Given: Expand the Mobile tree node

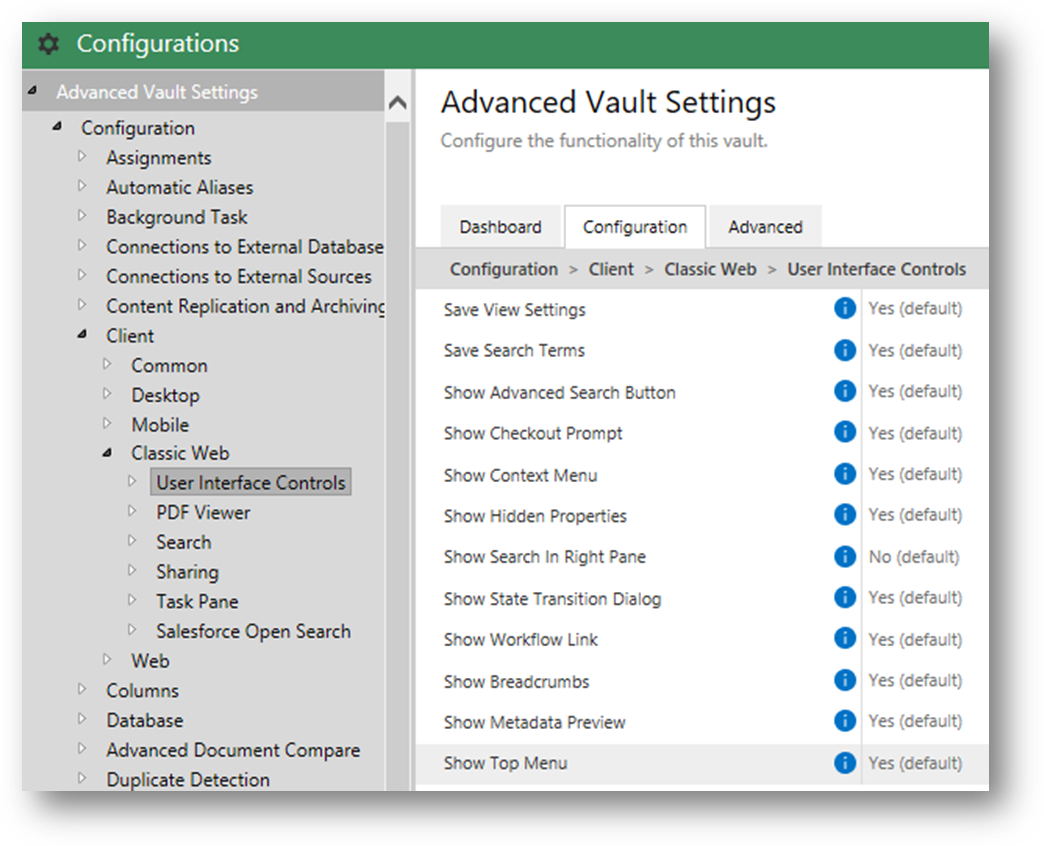Looking at the screenshot, I should point(107,423).
